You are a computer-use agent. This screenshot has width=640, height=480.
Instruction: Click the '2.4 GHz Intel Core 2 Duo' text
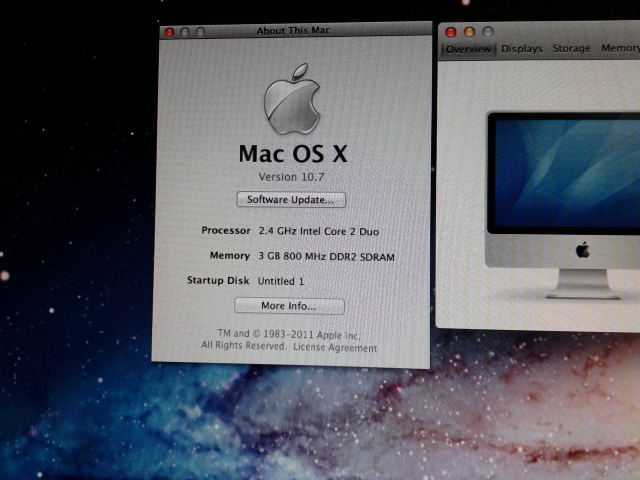click(x=319, y=231)
